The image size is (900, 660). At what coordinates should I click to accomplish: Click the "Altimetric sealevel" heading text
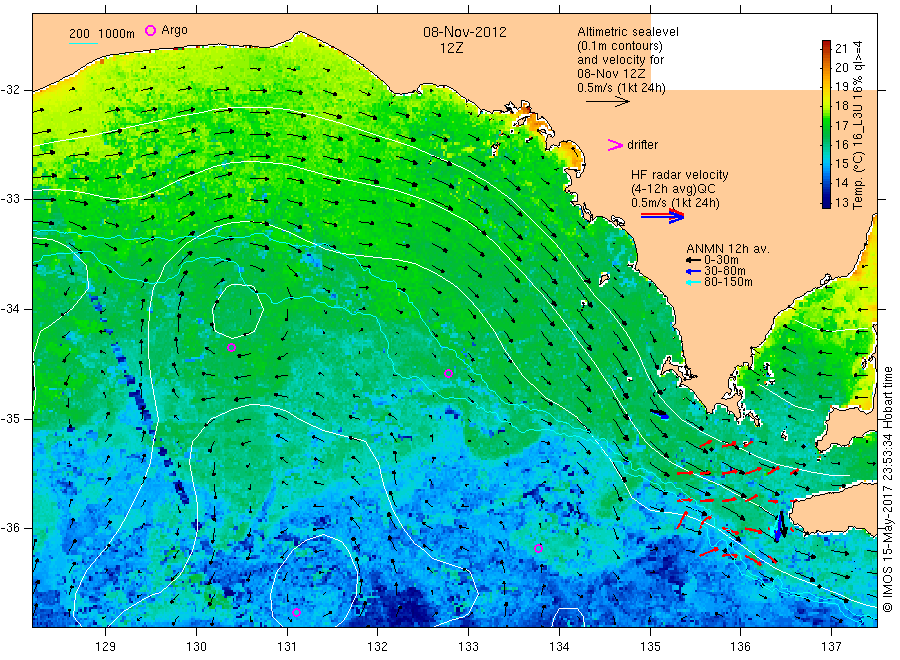pos(628,32)
